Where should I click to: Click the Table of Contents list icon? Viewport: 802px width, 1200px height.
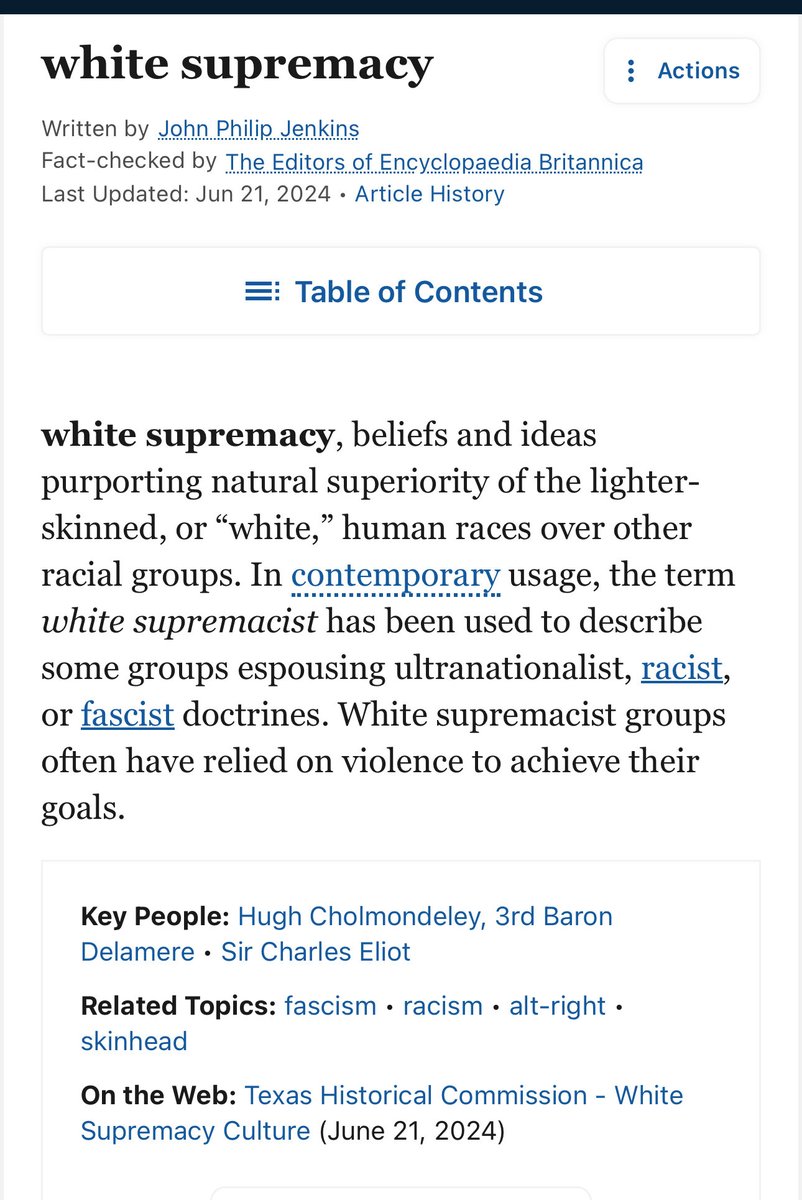point(263,292)
